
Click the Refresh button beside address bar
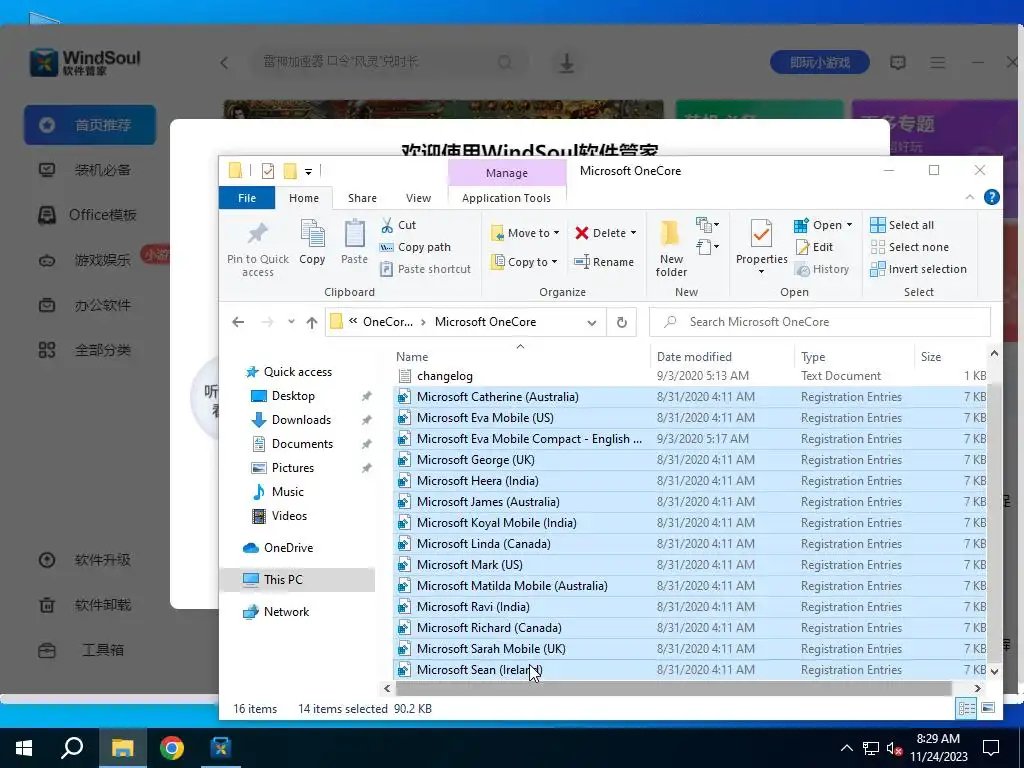tap(622, 322)
